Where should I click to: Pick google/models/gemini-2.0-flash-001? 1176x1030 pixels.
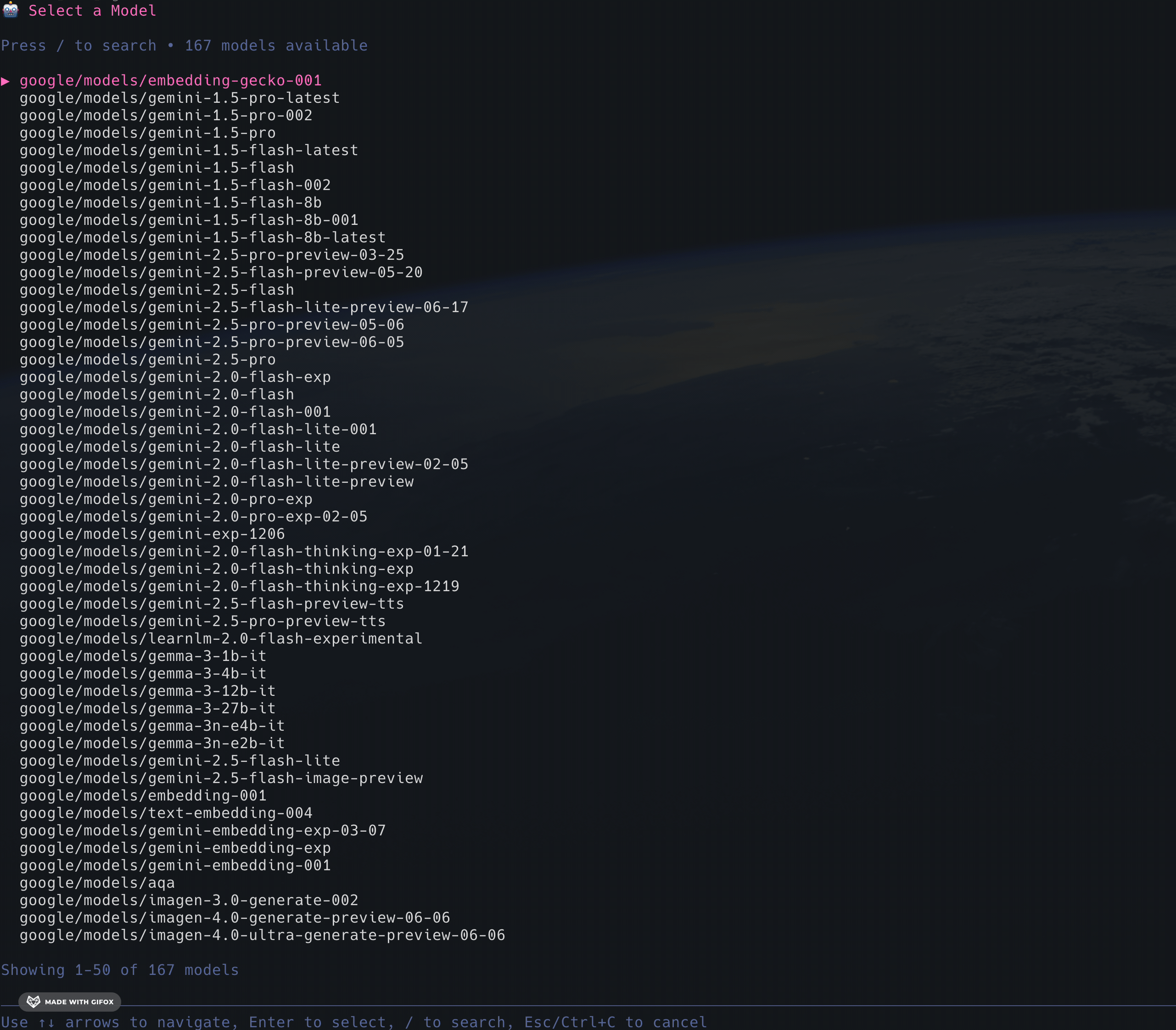pos(175,412)
